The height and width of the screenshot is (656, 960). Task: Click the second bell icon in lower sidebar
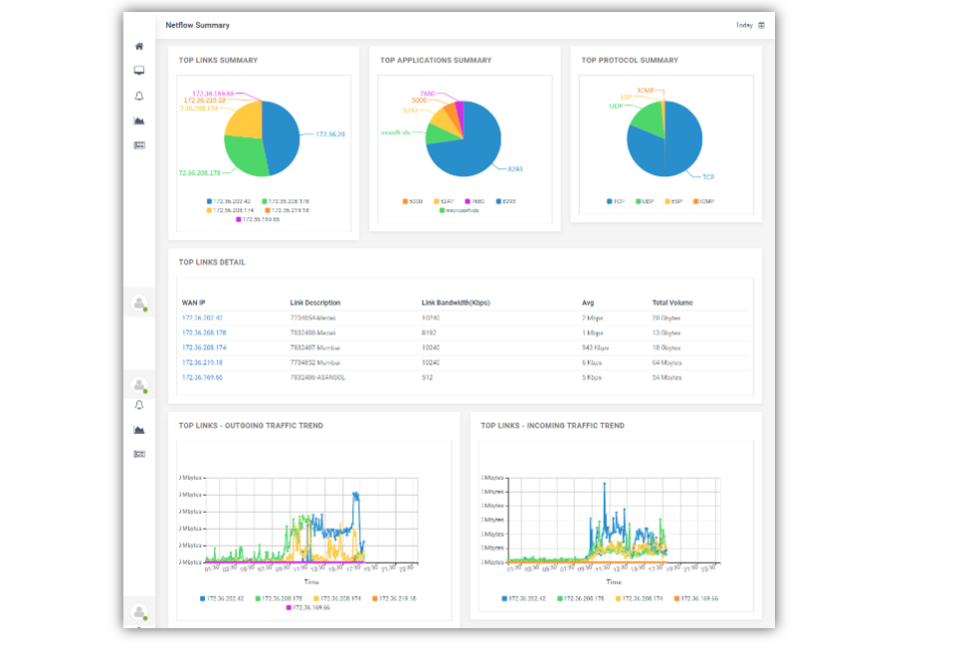click(x=140, y=406)
